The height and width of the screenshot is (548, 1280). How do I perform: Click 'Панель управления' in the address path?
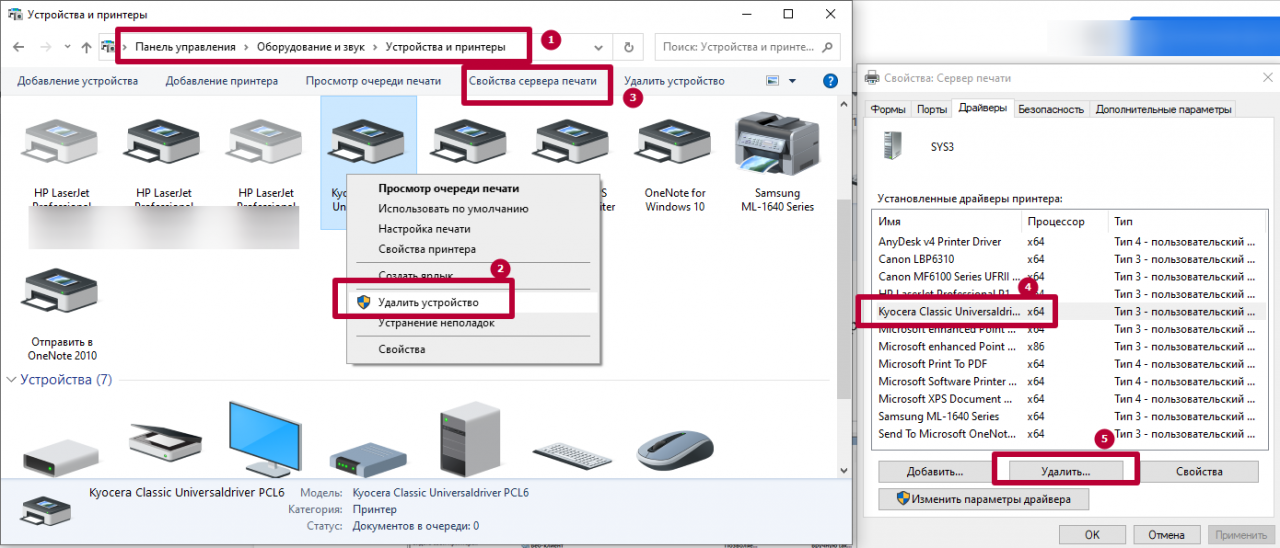[185, 47]
